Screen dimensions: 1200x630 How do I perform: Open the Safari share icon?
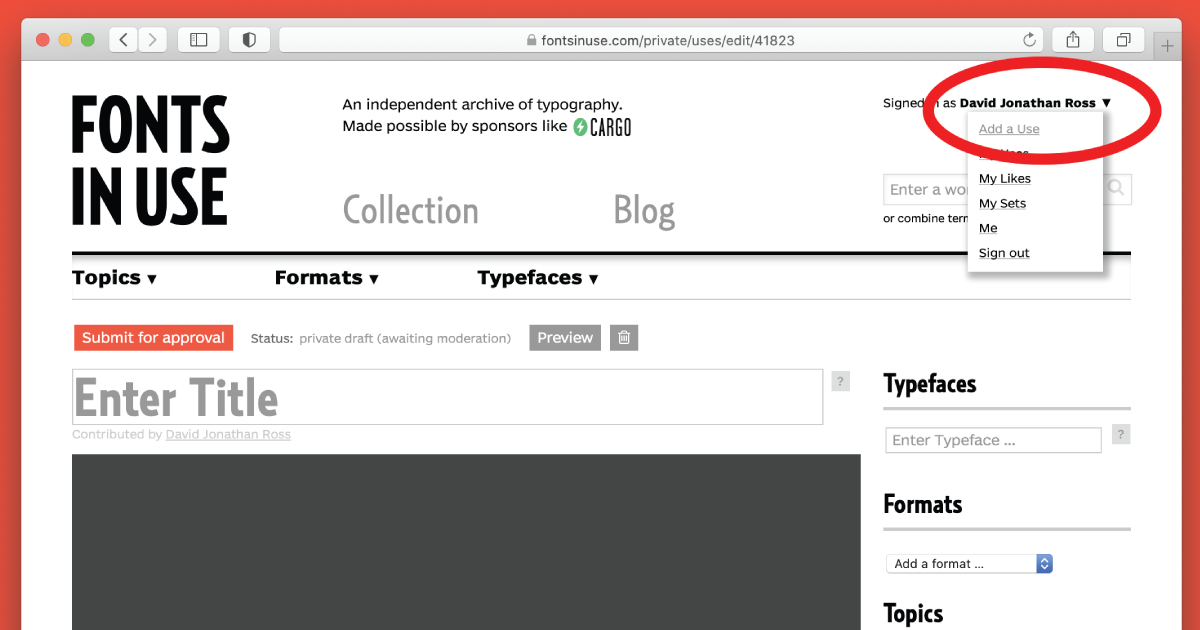click(x=1073, y=40)
